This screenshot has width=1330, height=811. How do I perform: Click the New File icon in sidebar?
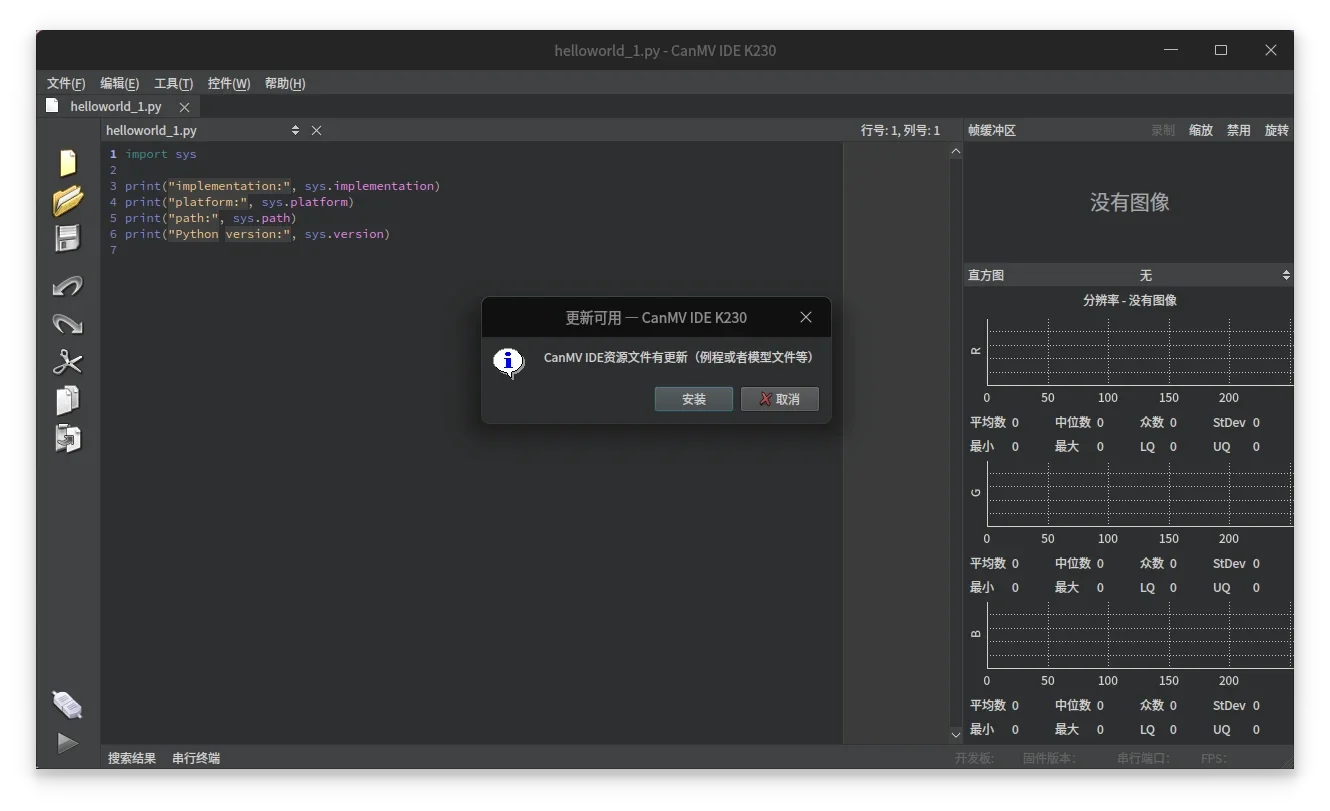67,162
